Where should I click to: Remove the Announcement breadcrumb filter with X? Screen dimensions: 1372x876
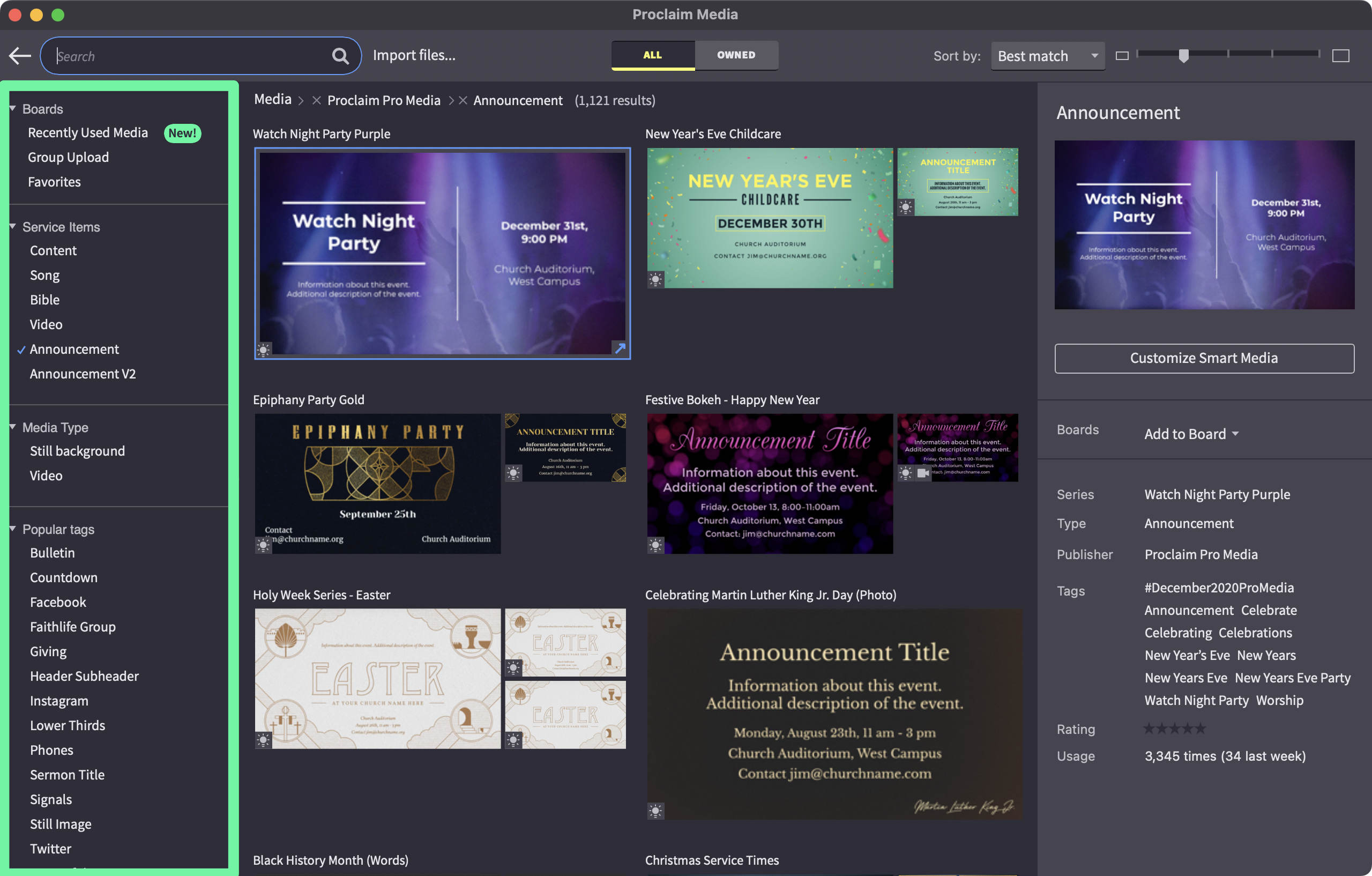pos(463,100)
